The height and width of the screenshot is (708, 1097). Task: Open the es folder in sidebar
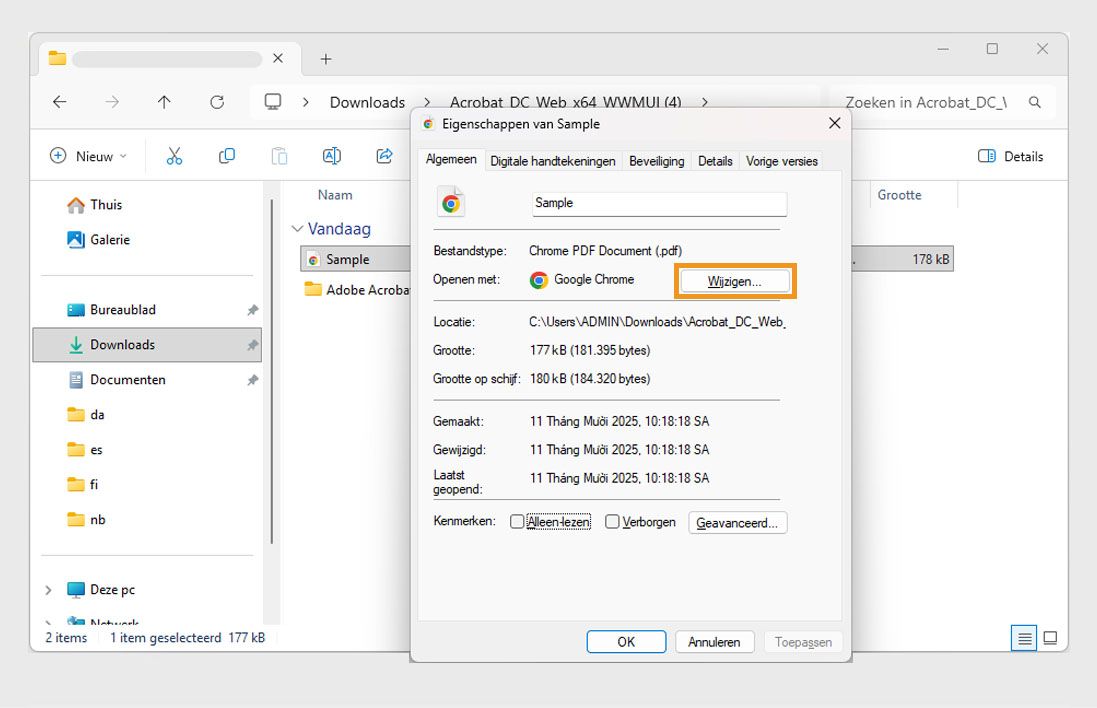pos(96,450)
